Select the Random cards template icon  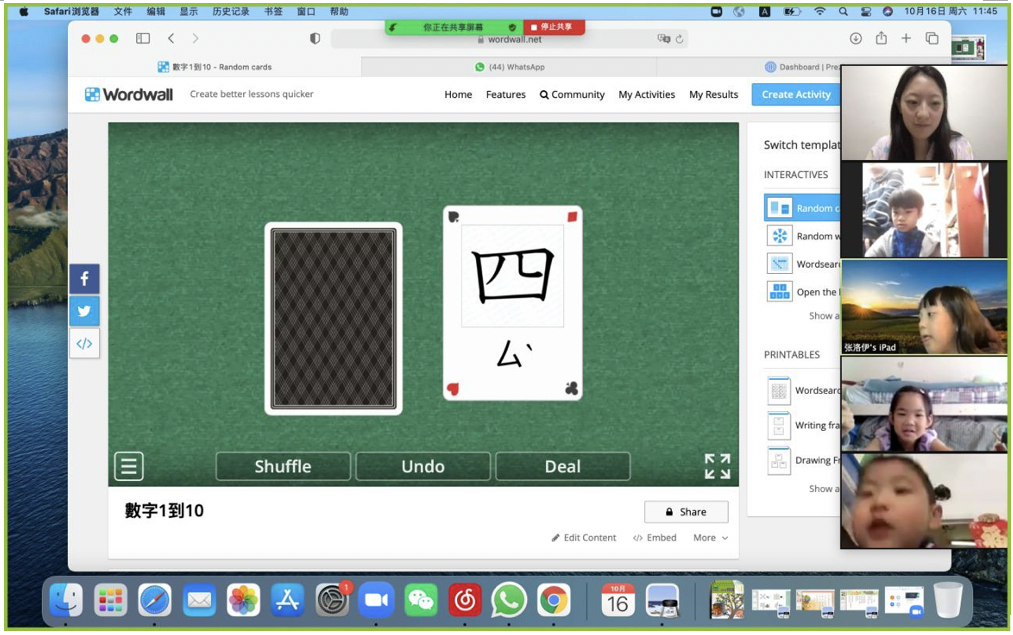point(779,208)
